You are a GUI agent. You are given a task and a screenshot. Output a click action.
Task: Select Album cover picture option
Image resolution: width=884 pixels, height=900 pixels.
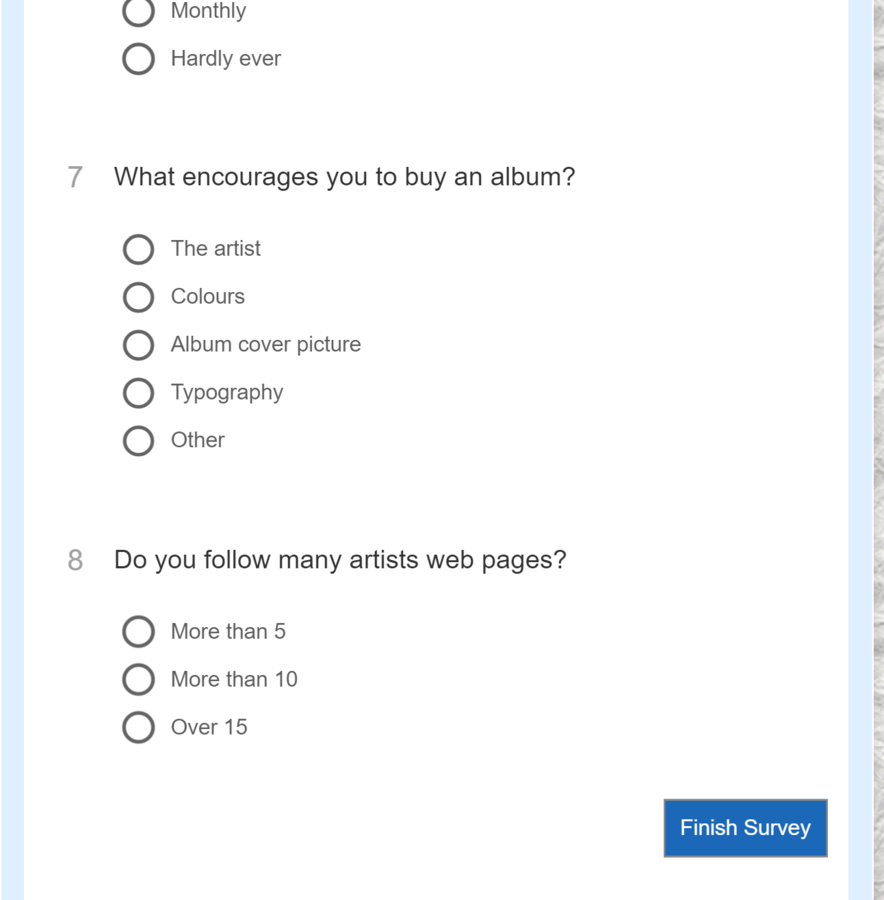(x=138, y=345)
